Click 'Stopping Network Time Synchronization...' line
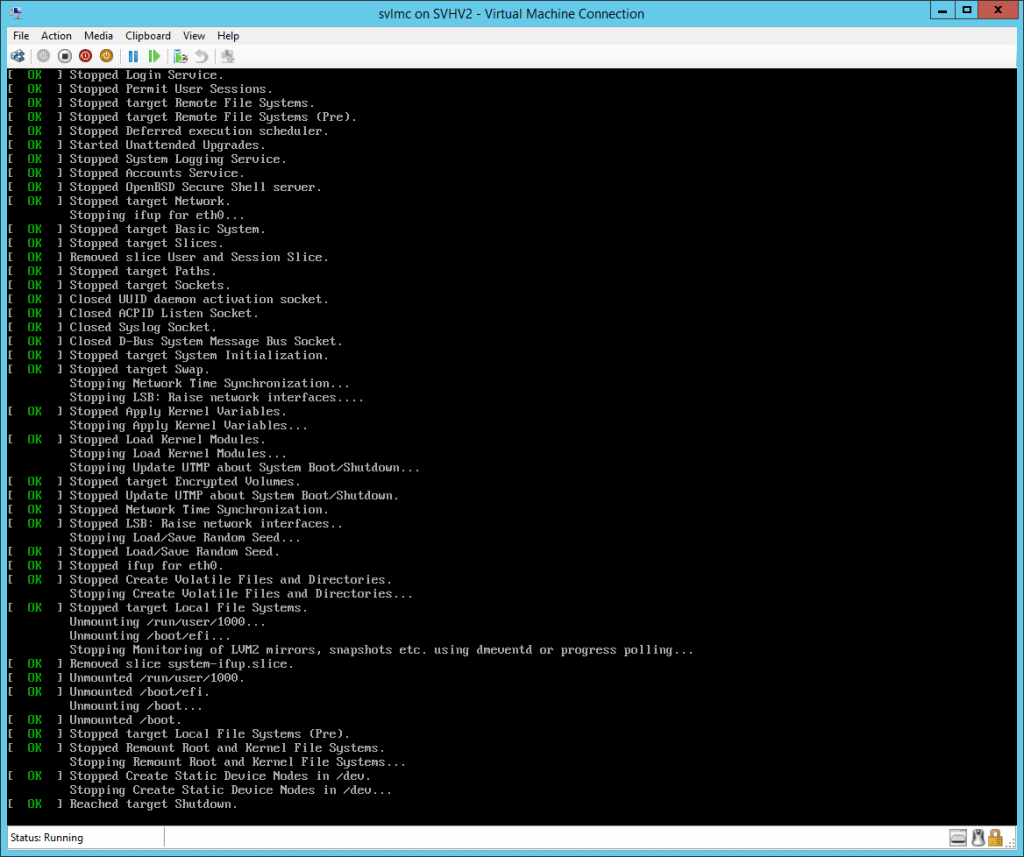Image resolution: width=1024 pixels, height=857 pixels. click(x=210, y=383)
